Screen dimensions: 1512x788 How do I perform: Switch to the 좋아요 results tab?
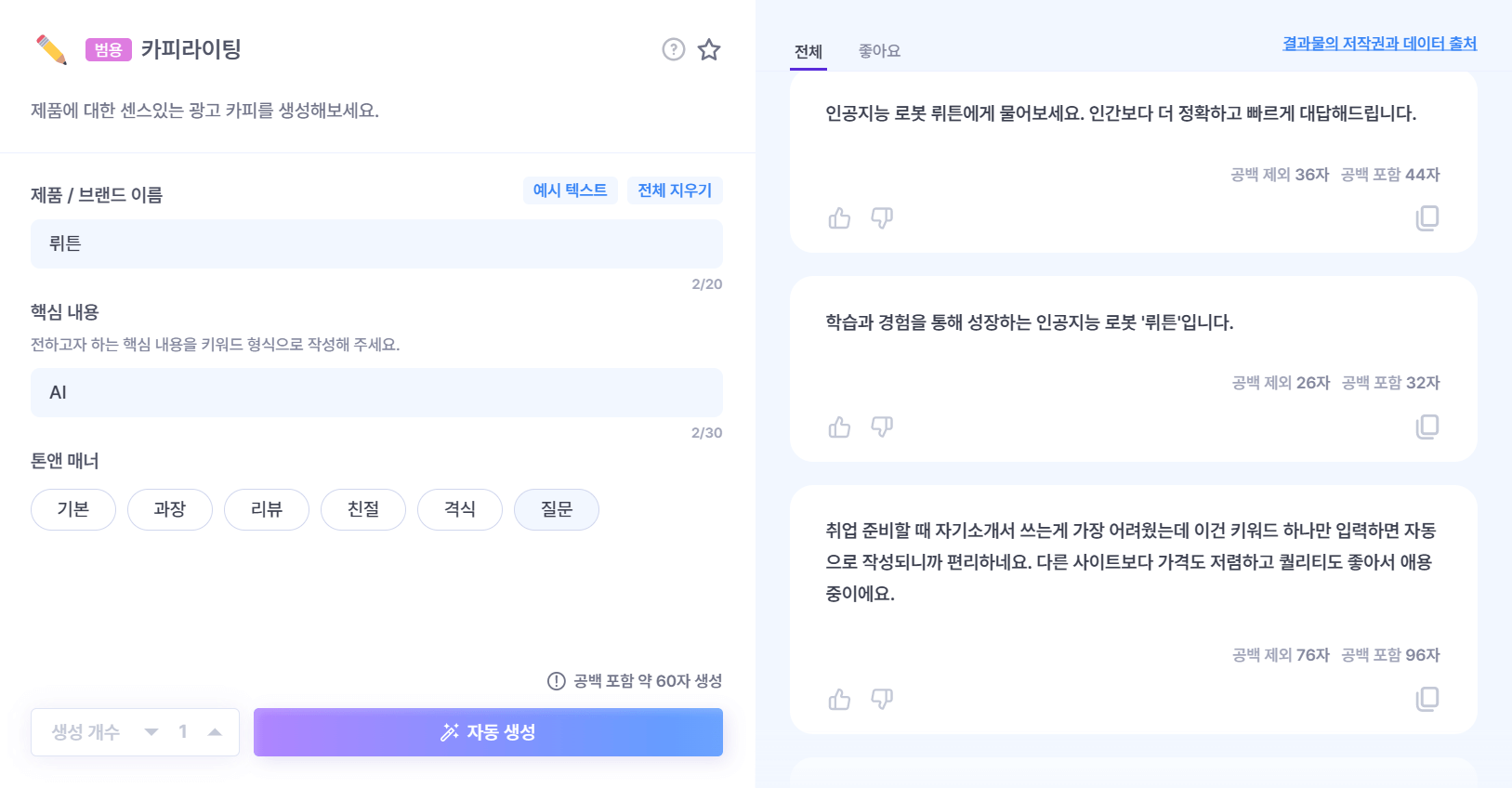coord(879,52)
